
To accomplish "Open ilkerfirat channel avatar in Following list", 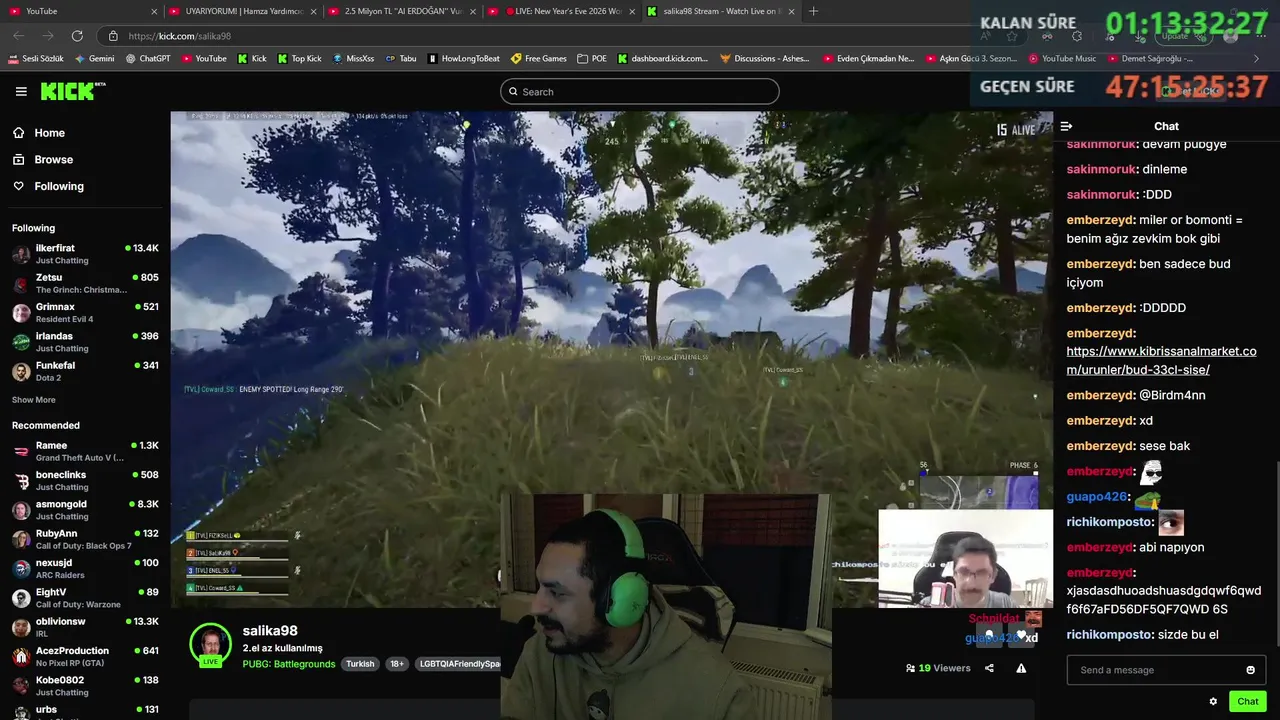I will pyautogui.click(x=21, y=254).
